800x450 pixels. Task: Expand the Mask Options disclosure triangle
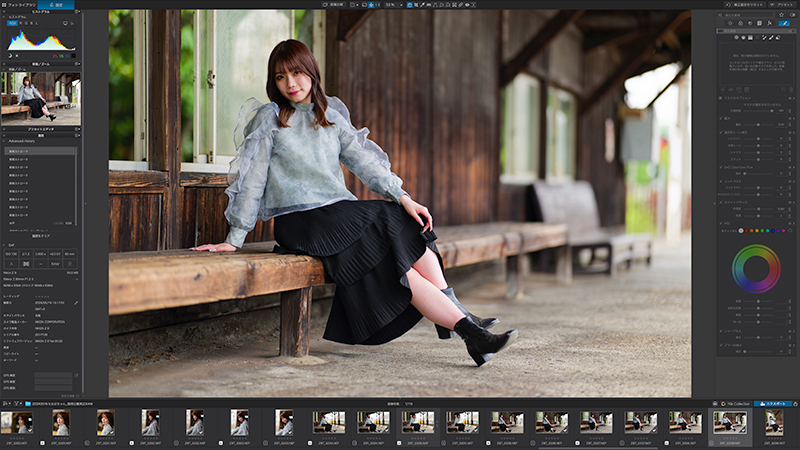click(720, 98)
